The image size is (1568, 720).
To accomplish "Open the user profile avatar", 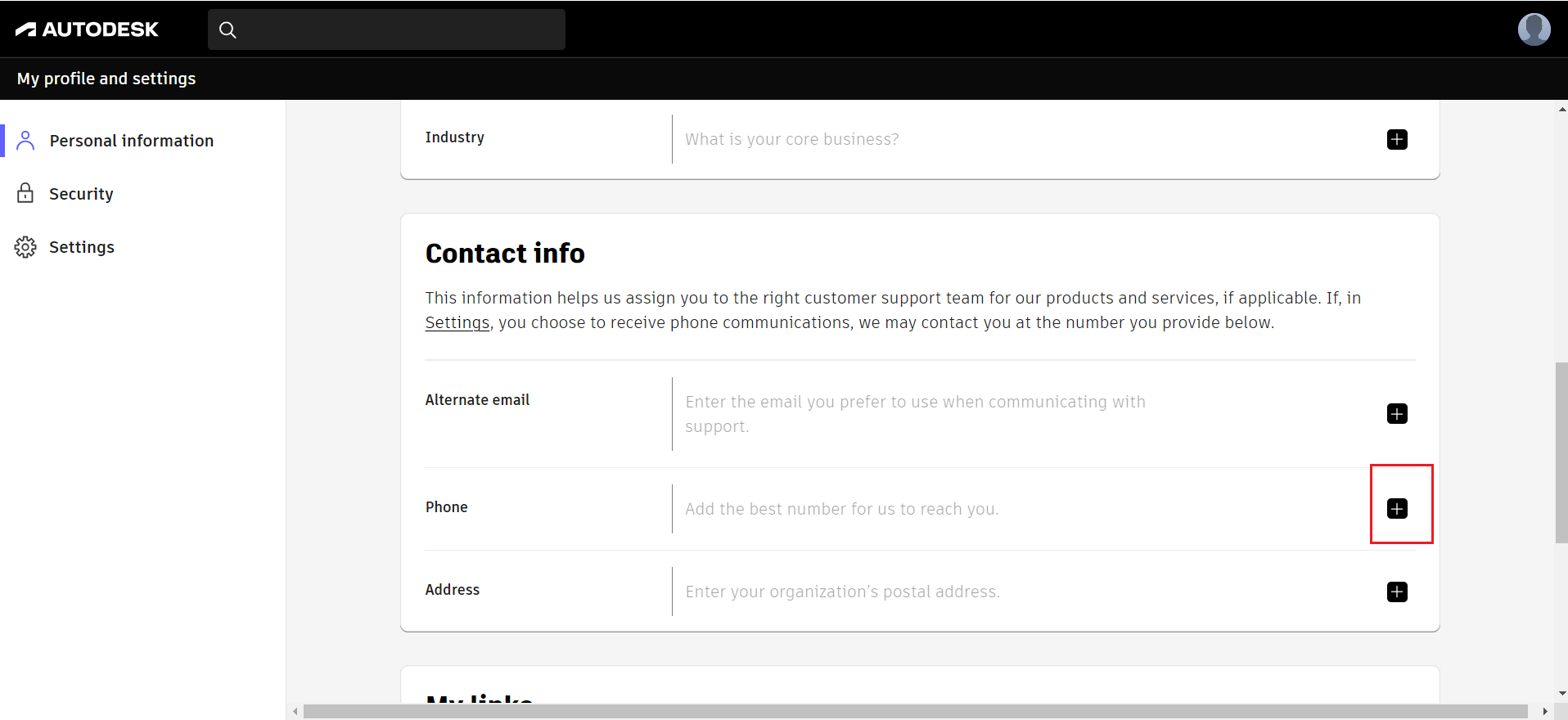I will (x=1533, y=29).
